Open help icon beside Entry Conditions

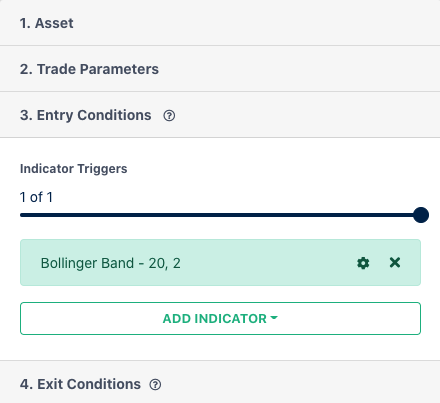coord(169,116)
